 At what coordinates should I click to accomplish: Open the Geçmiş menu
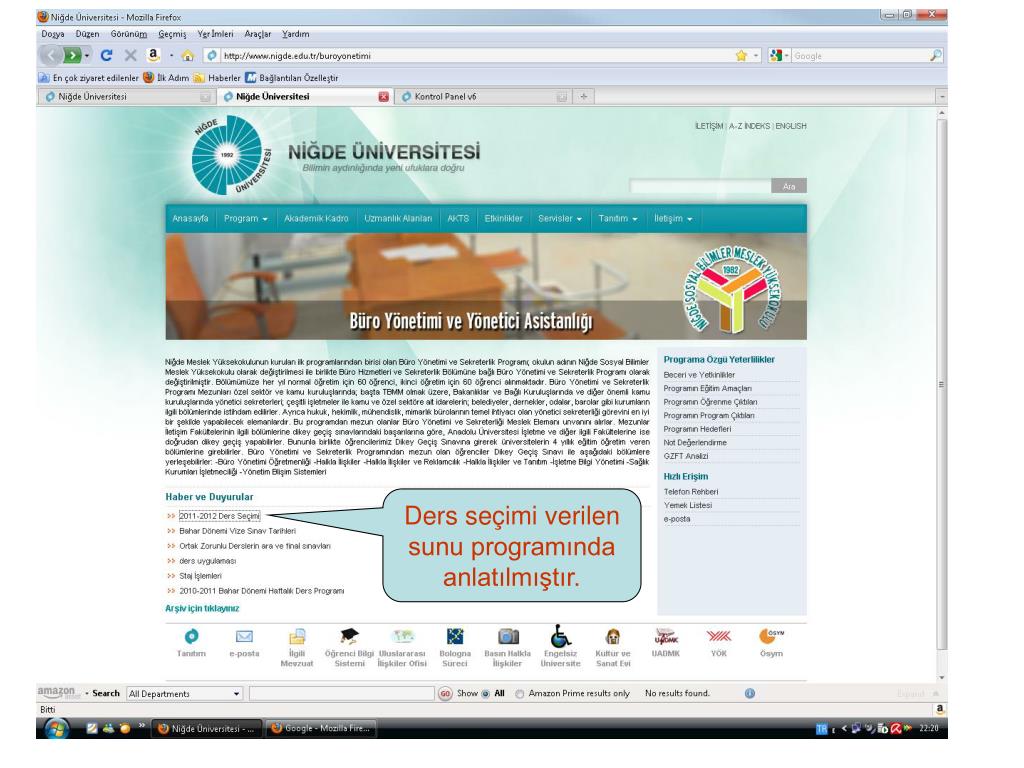pyautogui.click(x=172, y=34)
